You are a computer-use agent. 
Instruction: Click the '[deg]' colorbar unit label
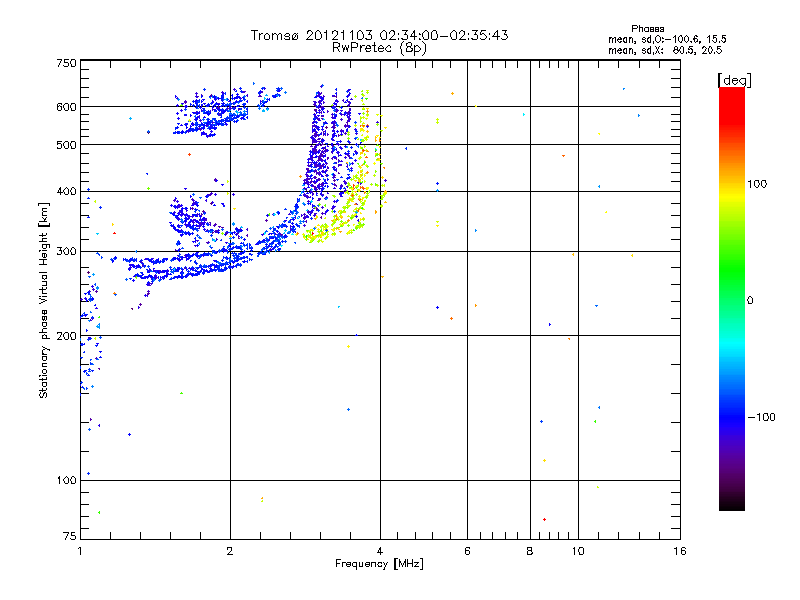pos(734,80)
